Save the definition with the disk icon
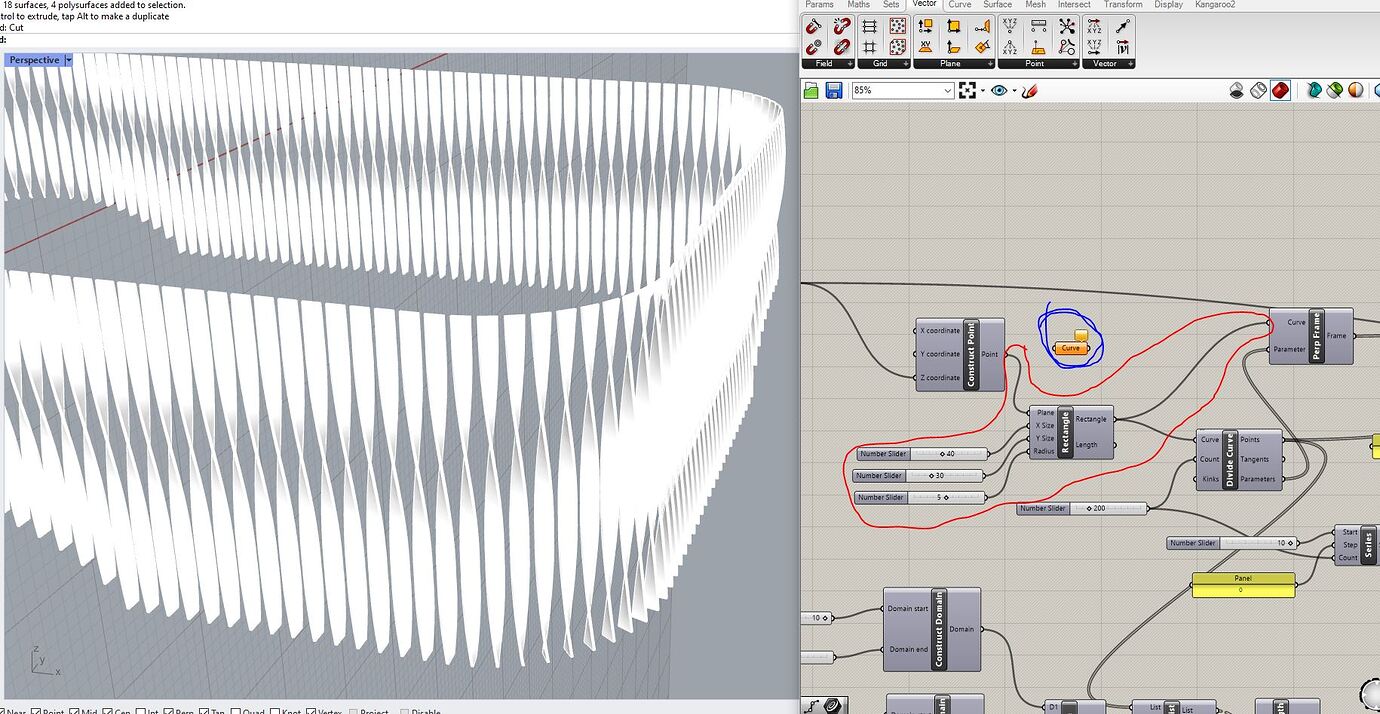The image size is (1380, 714). (x=834, y=90)
